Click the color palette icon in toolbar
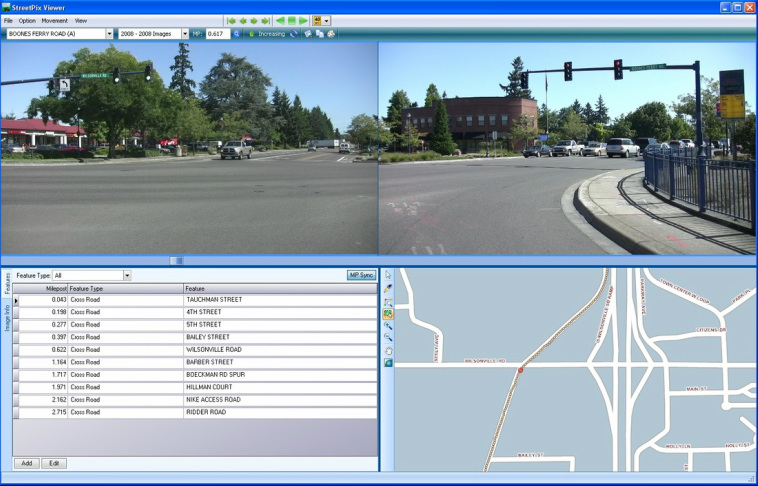The image size is (758, 486). click(331, 34)
